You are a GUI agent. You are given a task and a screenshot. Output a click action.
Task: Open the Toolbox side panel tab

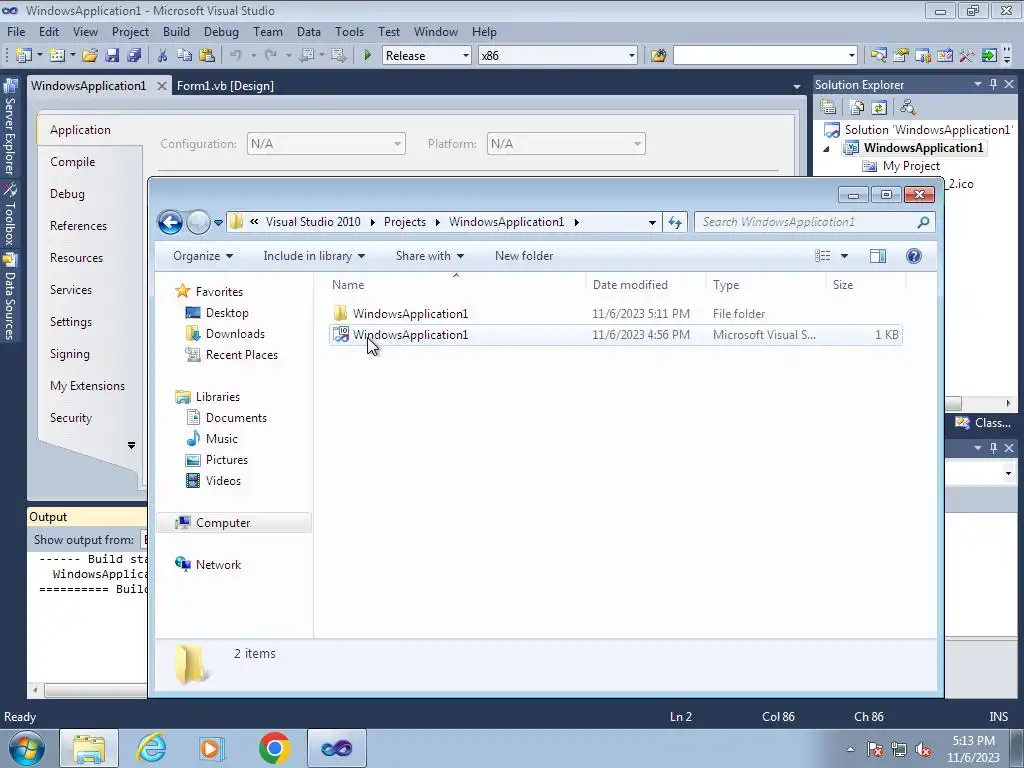(10, 216)
